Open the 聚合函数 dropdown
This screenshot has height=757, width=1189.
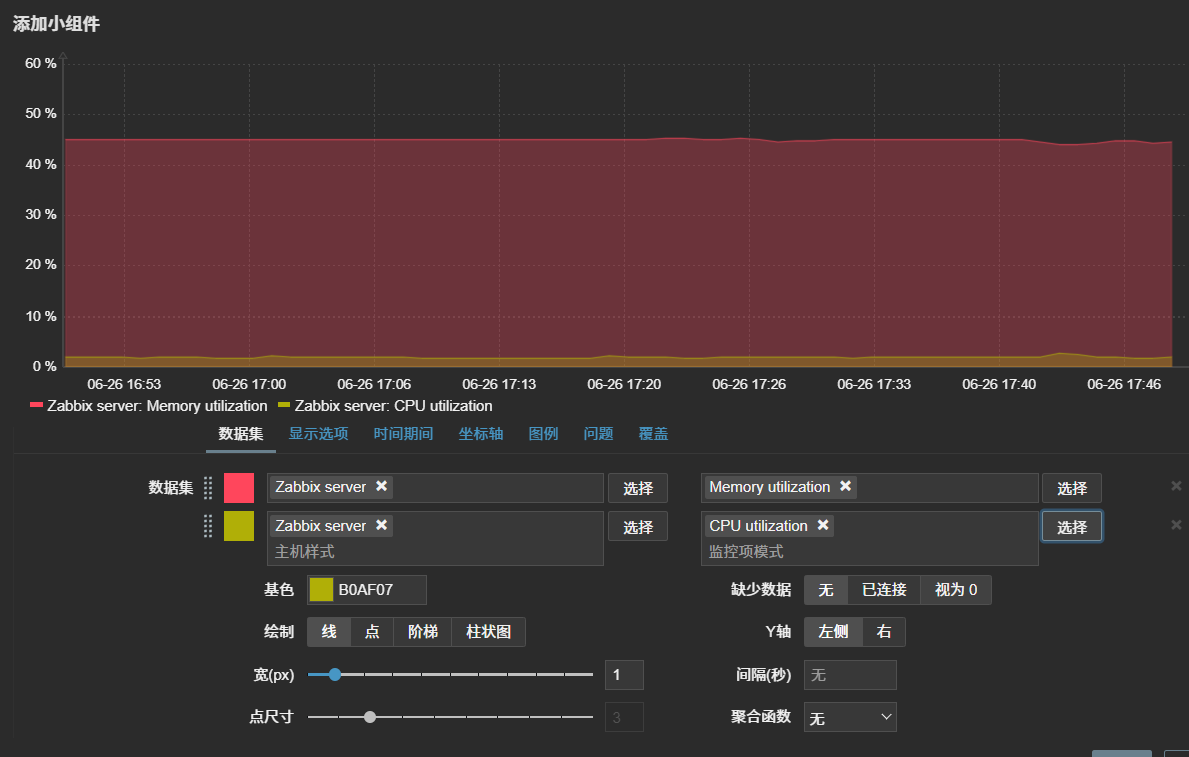tap(850, 716)
